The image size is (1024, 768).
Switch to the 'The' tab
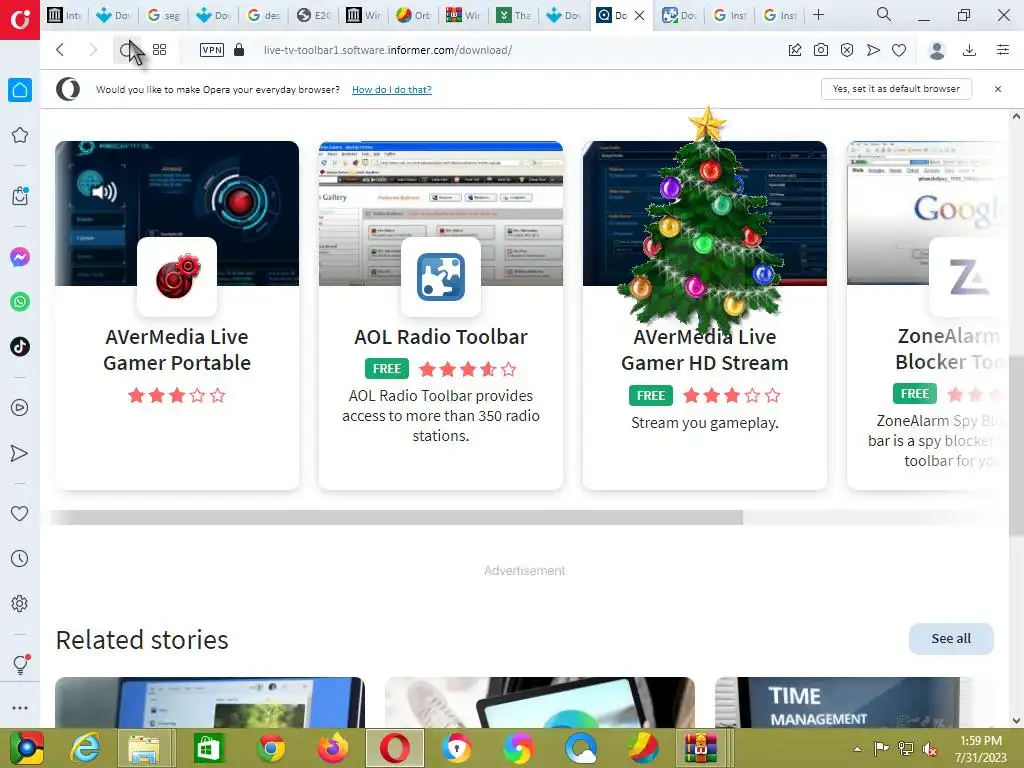[514, 15]
